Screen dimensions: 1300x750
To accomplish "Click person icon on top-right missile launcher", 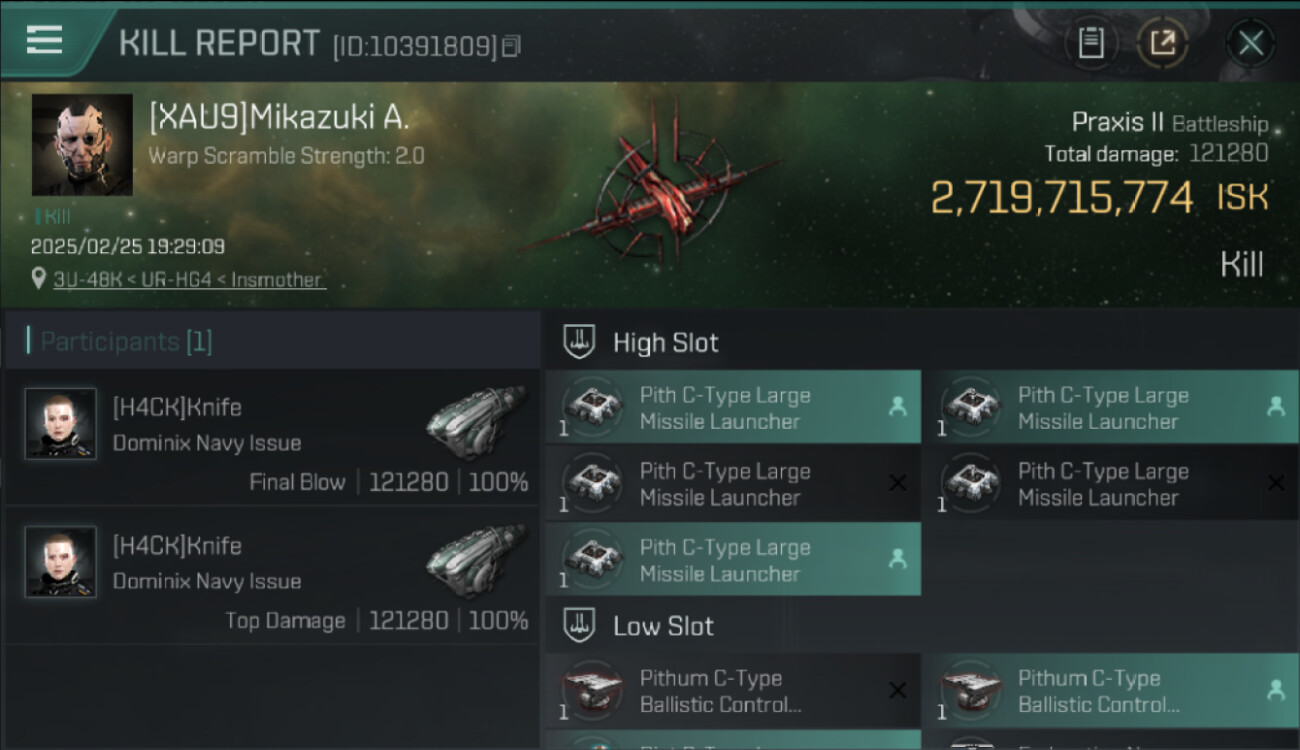I will coord(1275,406).
